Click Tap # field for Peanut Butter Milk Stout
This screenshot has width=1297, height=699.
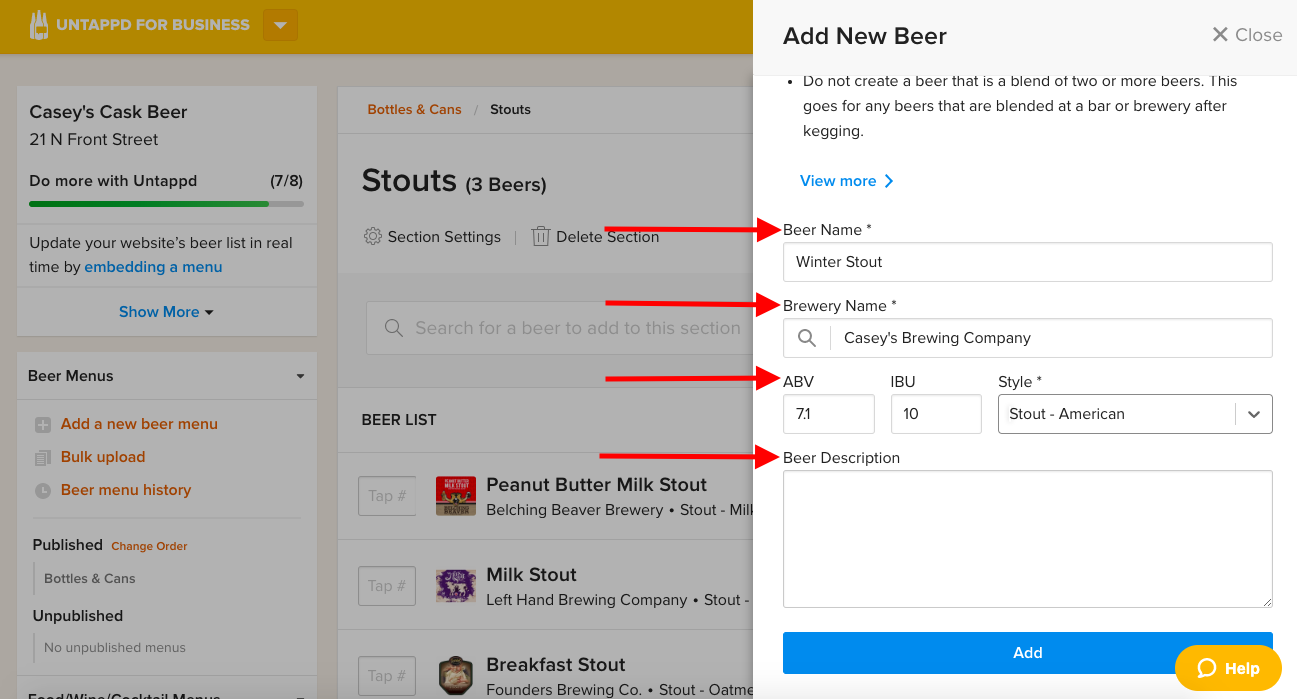coord(387,496)
